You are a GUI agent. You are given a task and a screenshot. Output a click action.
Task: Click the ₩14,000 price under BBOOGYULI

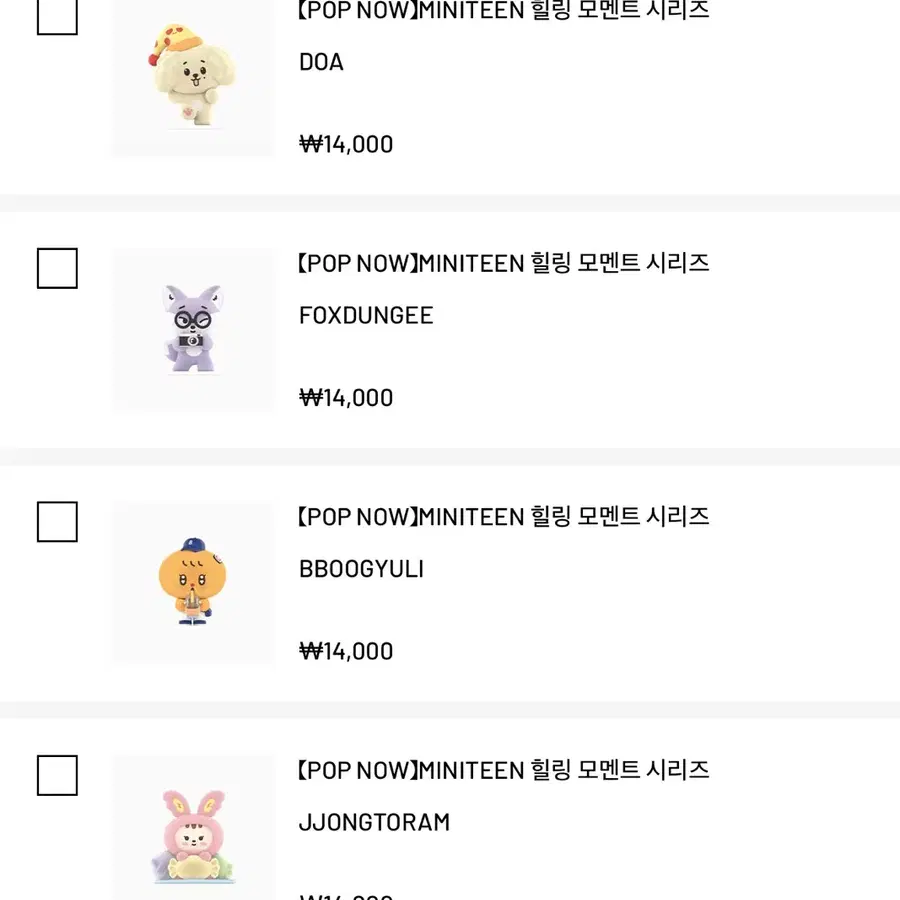pyautogui.click(x=346, y=651)
